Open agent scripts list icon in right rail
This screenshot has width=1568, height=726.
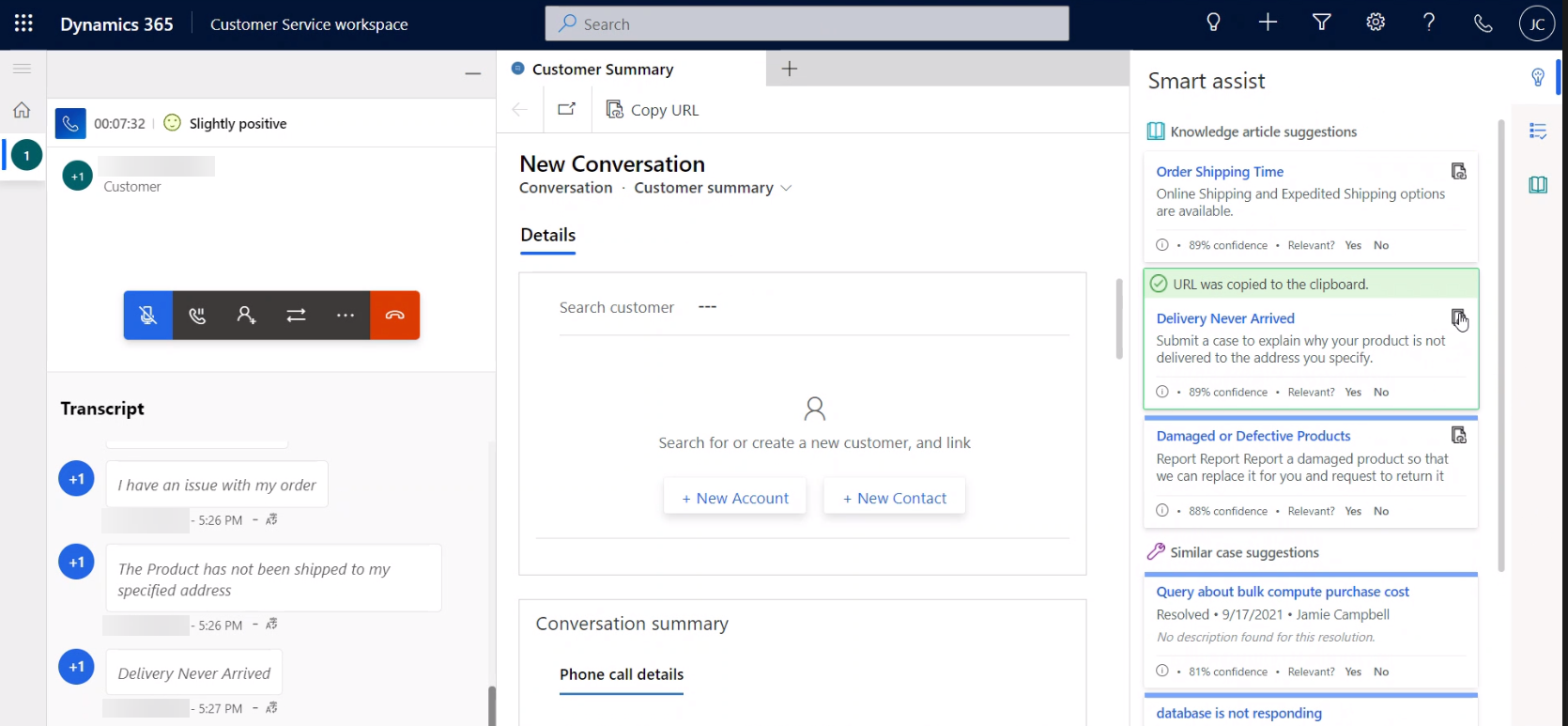pyautogui.click(x=1538, y=131)
